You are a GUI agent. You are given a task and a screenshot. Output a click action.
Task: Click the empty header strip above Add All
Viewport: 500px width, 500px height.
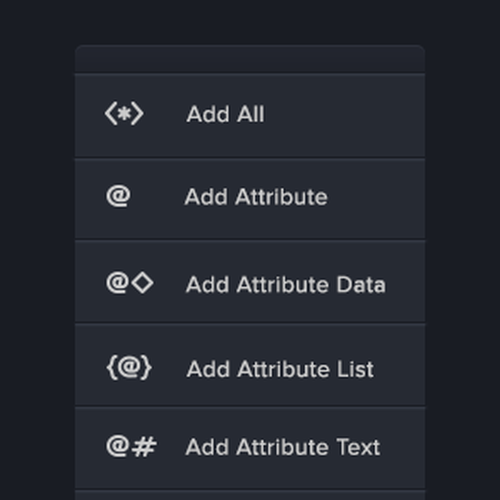(250, 59)
